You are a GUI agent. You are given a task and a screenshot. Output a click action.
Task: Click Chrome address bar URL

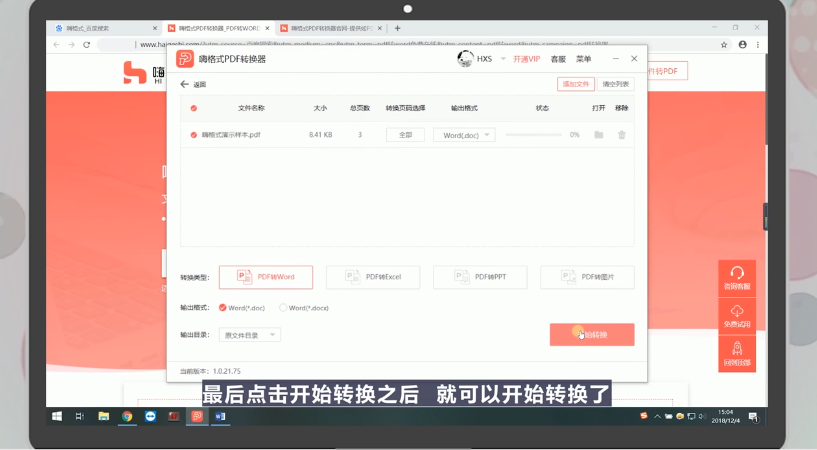click(x=374, y=45)
